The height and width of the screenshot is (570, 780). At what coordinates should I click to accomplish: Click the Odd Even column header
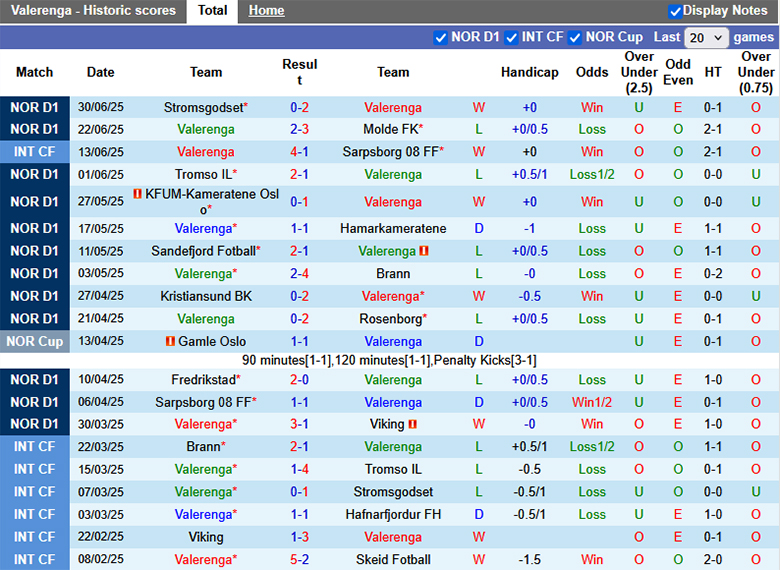[678, 73]
